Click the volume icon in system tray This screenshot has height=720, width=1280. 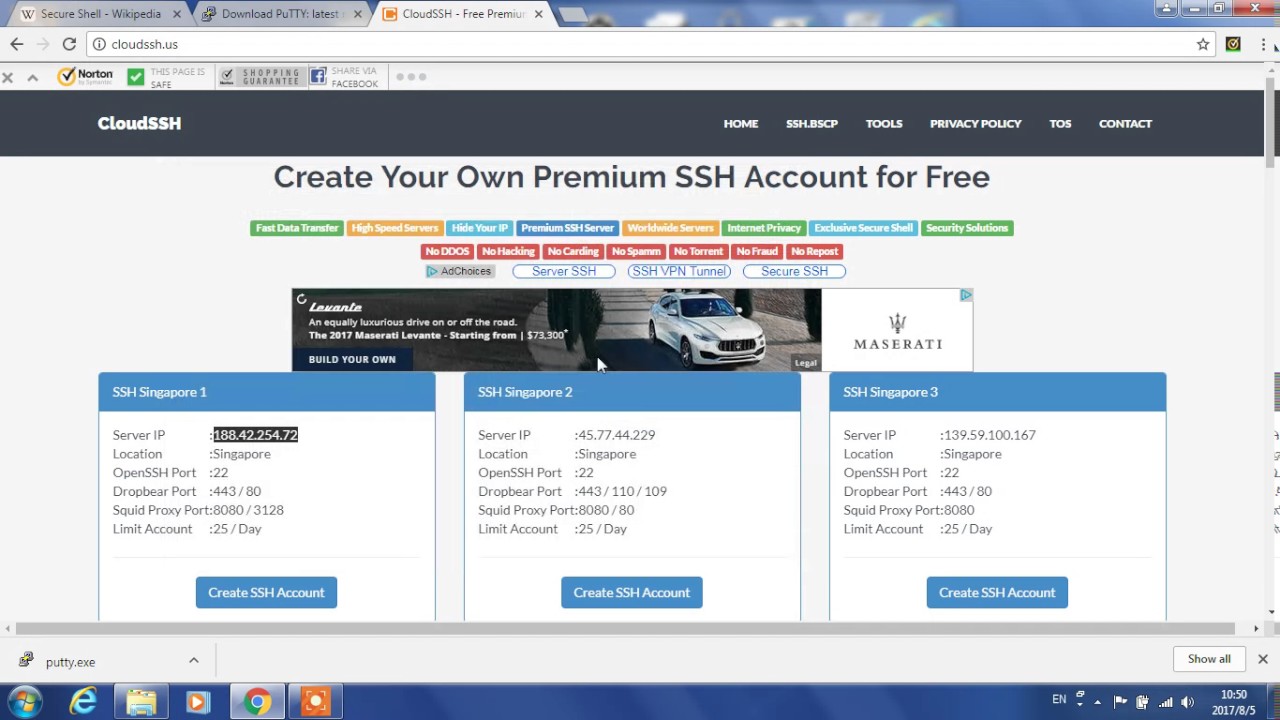point(1188,701)
